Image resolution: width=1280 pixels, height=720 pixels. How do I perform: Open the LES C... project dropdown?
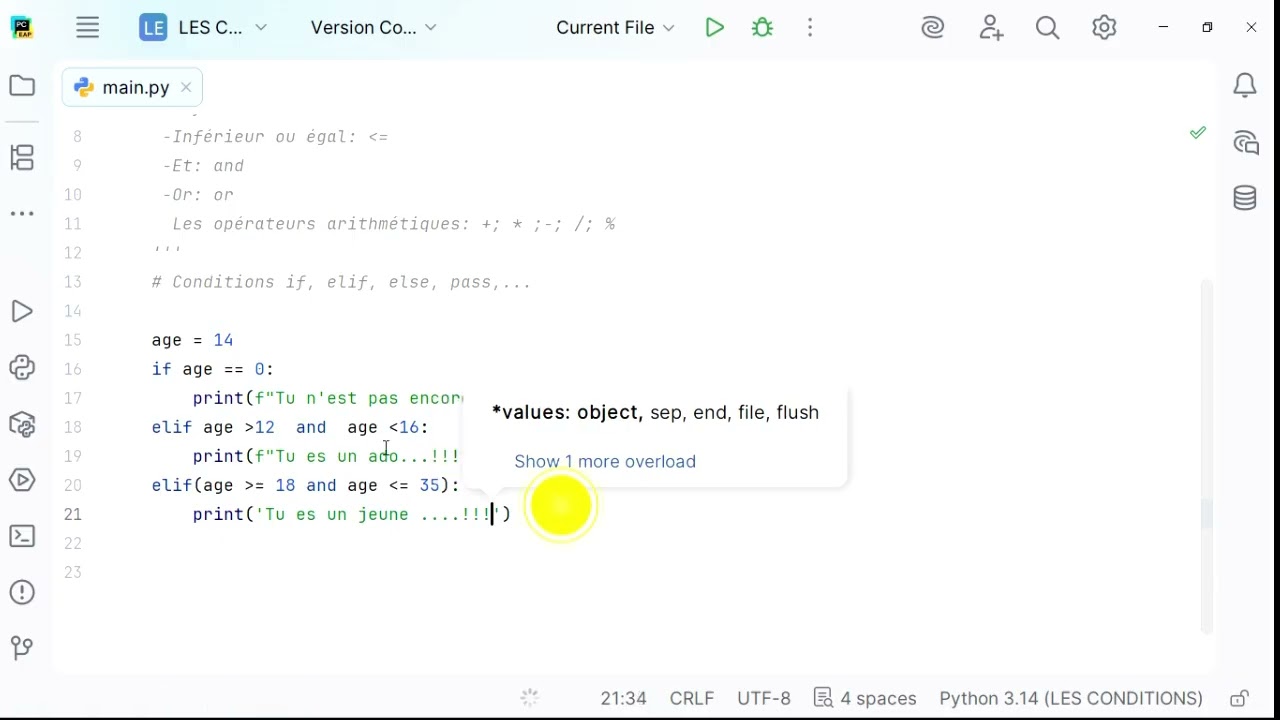(x=204, y=28)
